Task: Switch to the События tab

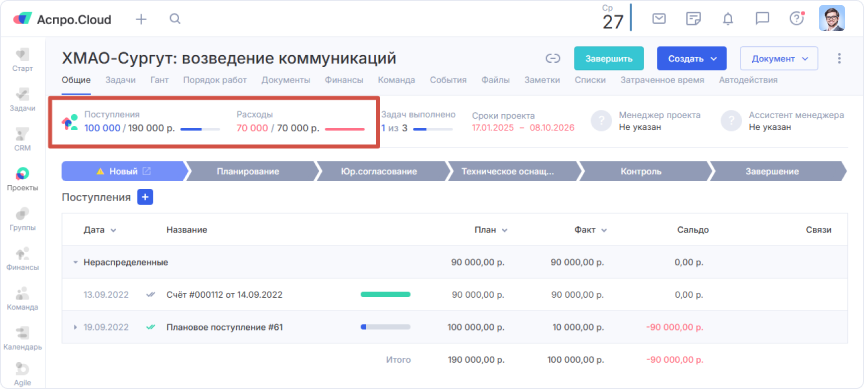Action: pos(448,80)
